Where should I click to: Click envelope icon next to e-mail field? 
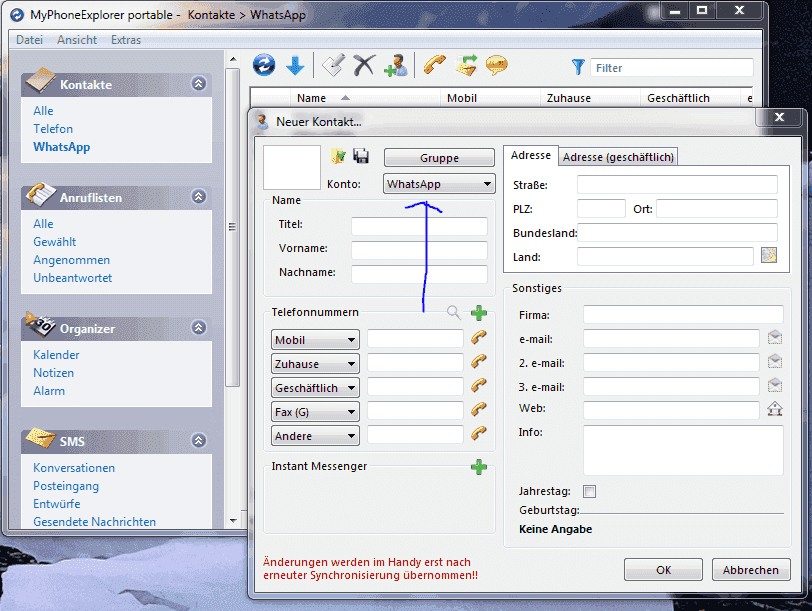click(x=775, y=338)
